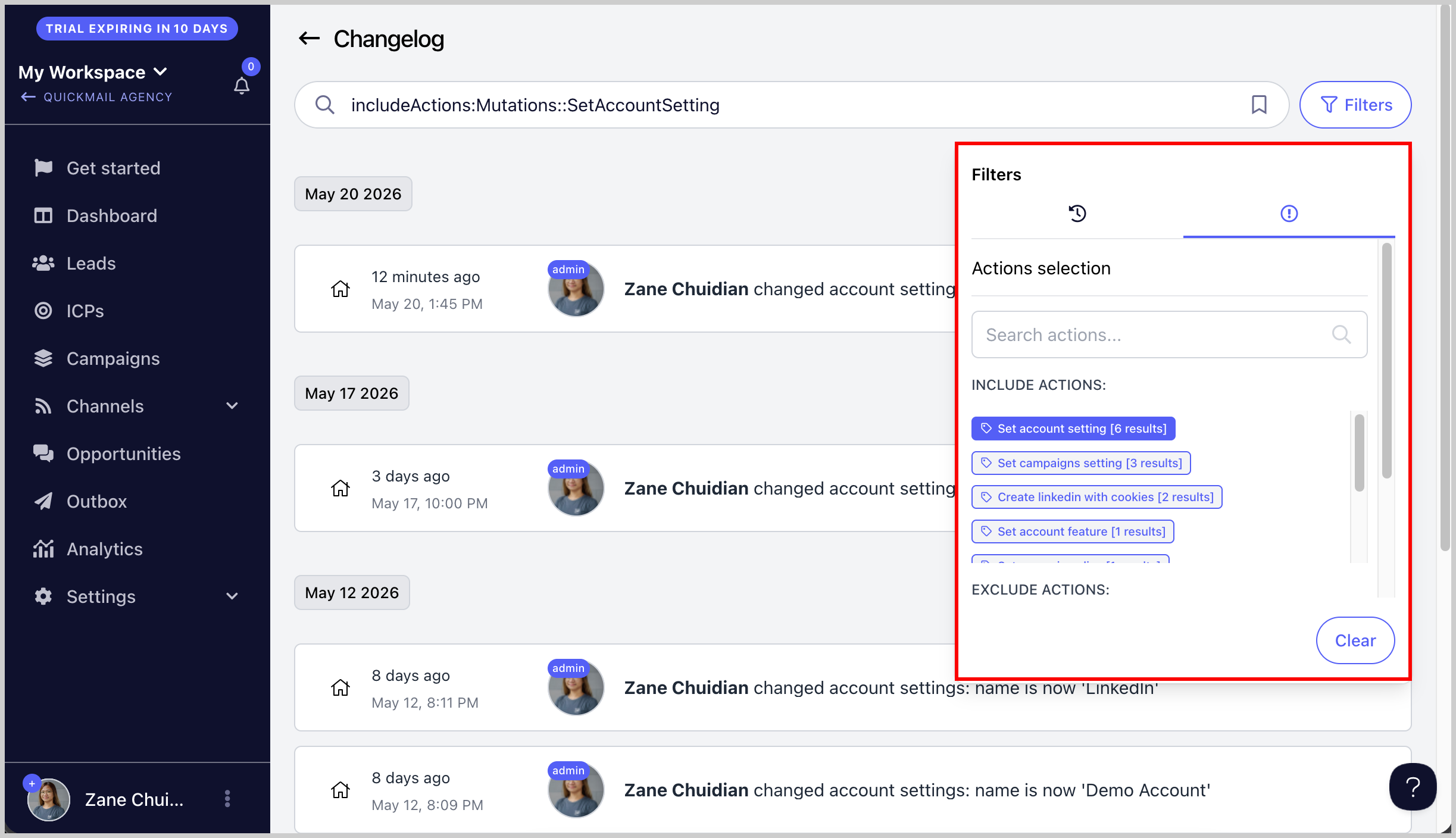Viewport: 1456px width, 838px height.
Task: Click the May 12 2026 date label
Action: pyautogui.click(x=352, y=593)
